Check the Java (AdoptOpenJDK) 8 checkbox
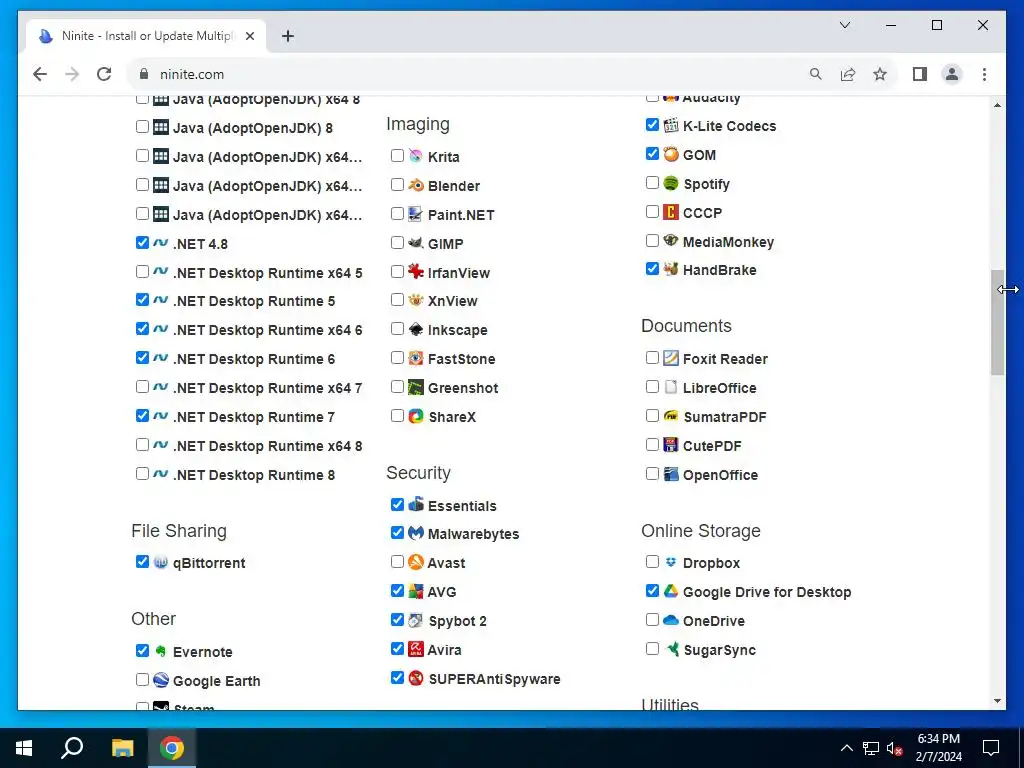Viewport: 1024px width, 768px height. click(142, 127)
